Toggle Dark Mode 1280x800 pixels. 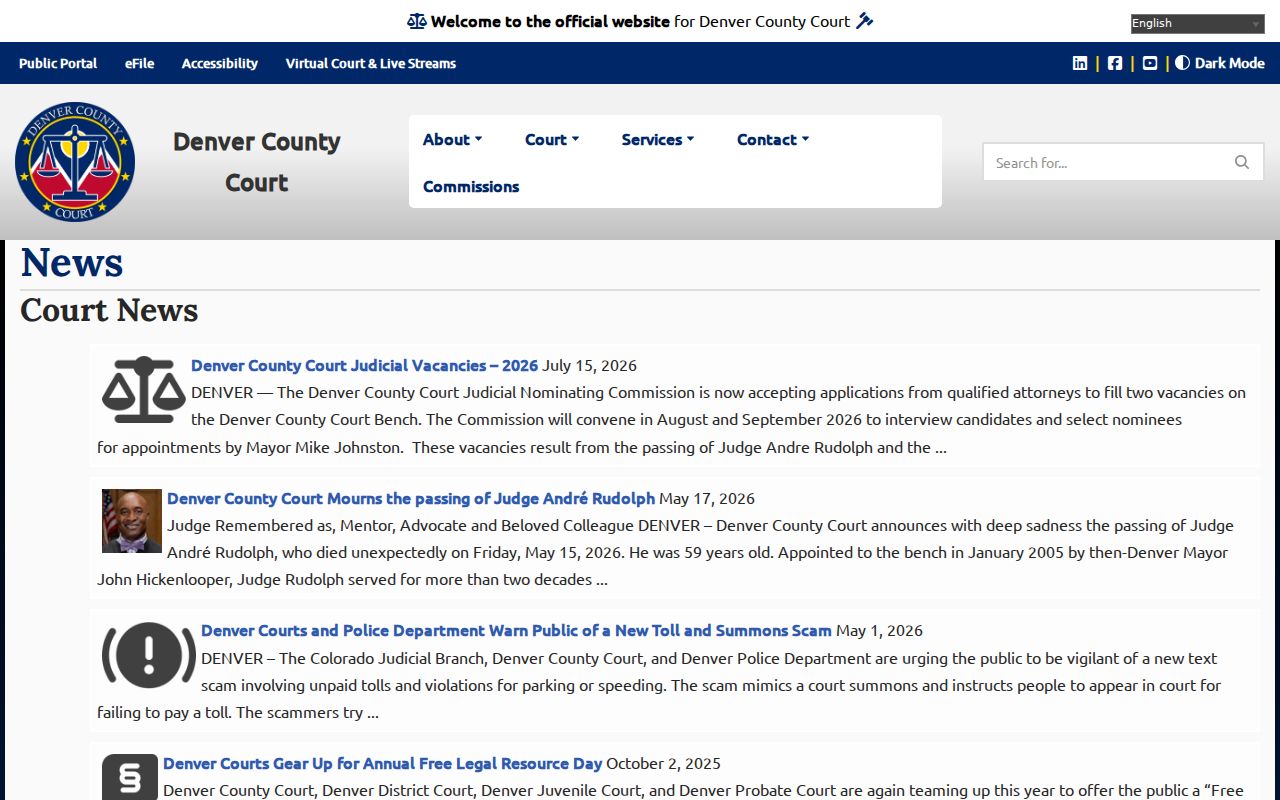pyautogui.click(x=1220, y=63)
